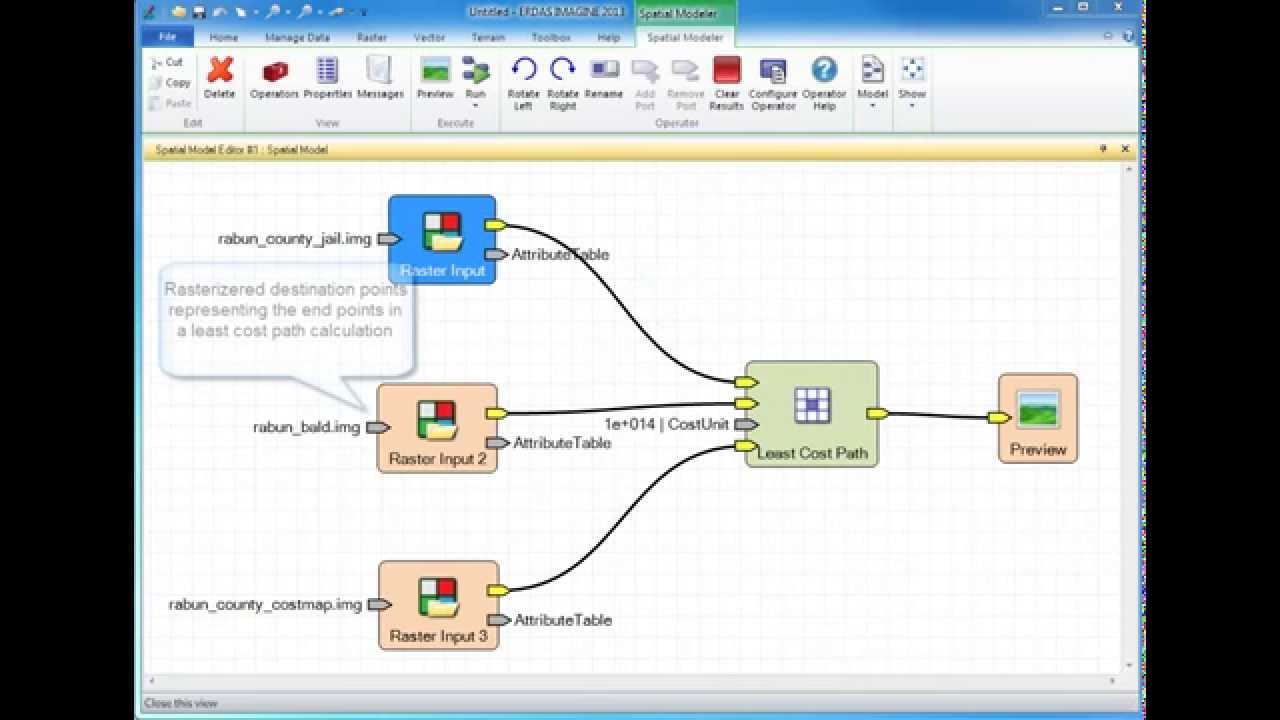Click the Spatial Model Editor #1 tab title
The height and width of the screenshot is (720, 1280).
[x=241, y=149]
